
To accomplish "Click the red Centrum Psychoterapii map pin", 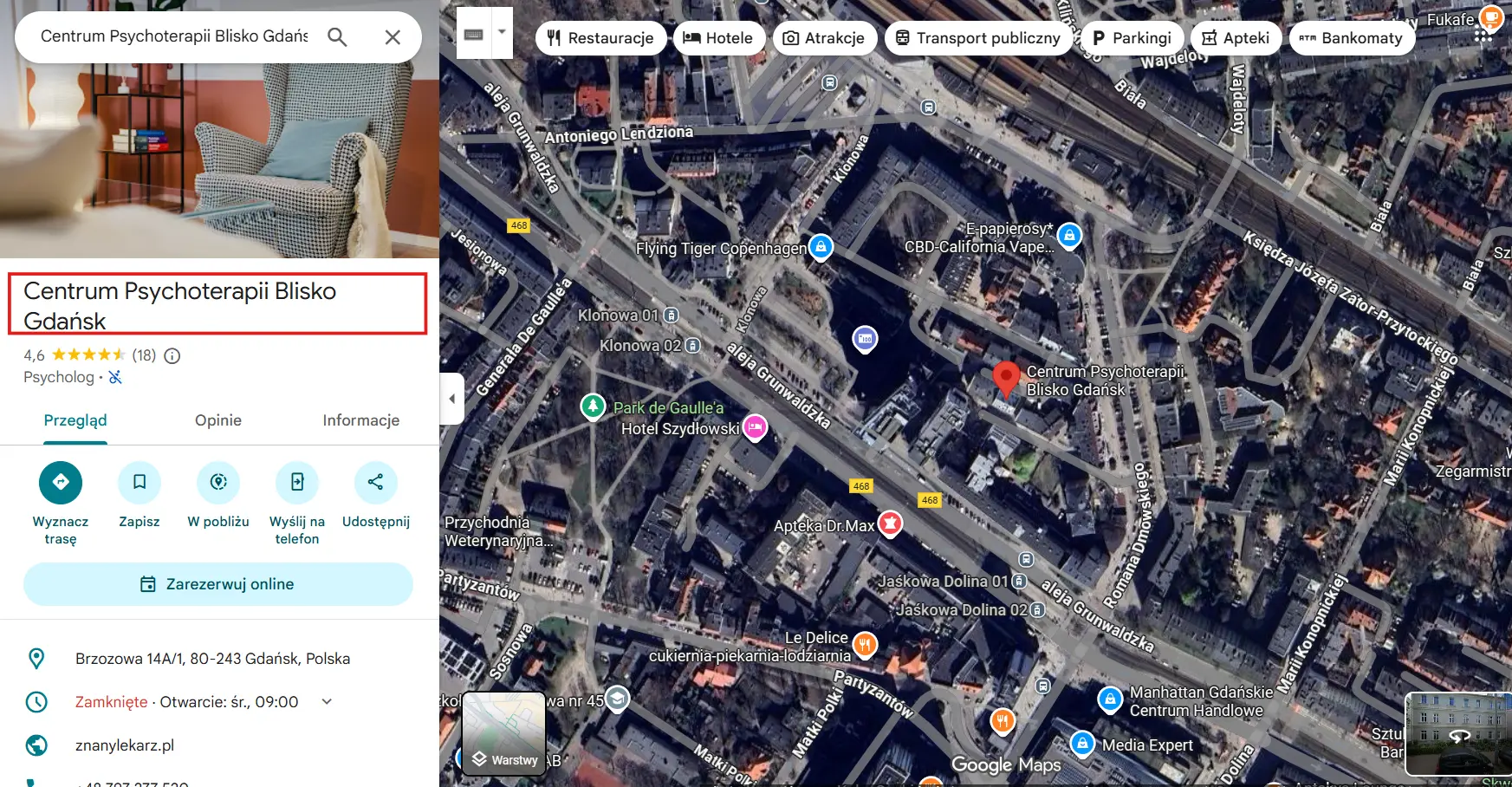I will click(1005, 379).
